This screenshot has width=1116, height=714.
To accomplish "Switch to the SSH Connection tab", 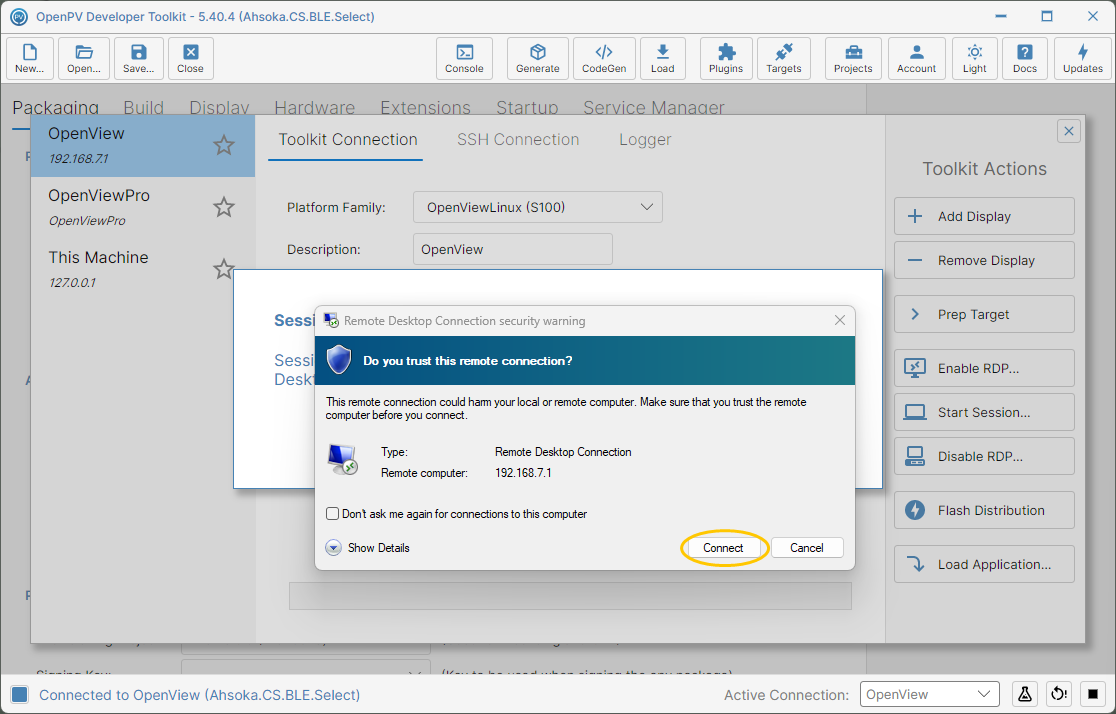I will (517, 140).
